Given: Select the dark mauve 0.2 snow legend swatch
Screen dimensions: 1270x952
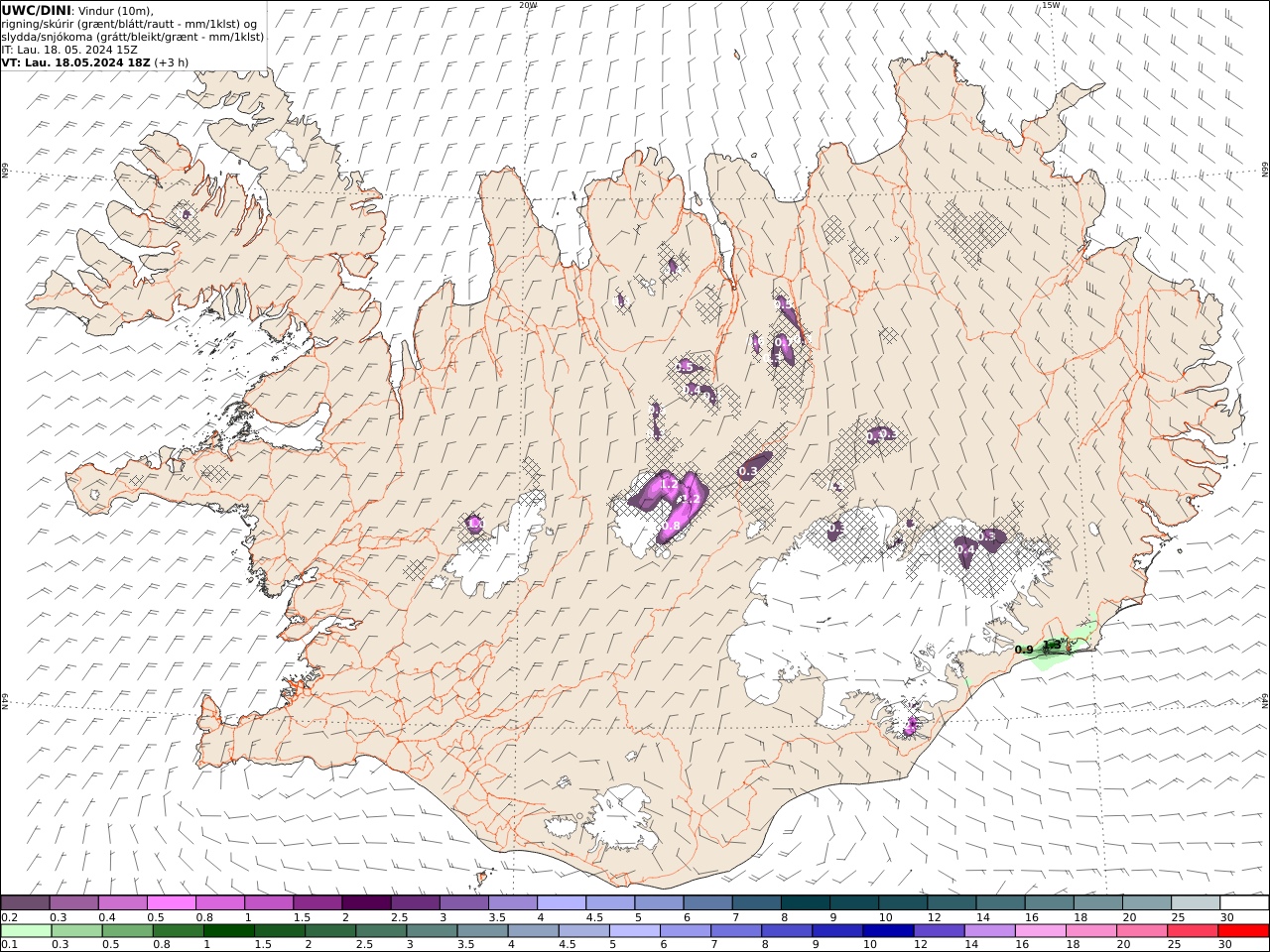Looking at the screenshot, I should [x=26, y=902].
